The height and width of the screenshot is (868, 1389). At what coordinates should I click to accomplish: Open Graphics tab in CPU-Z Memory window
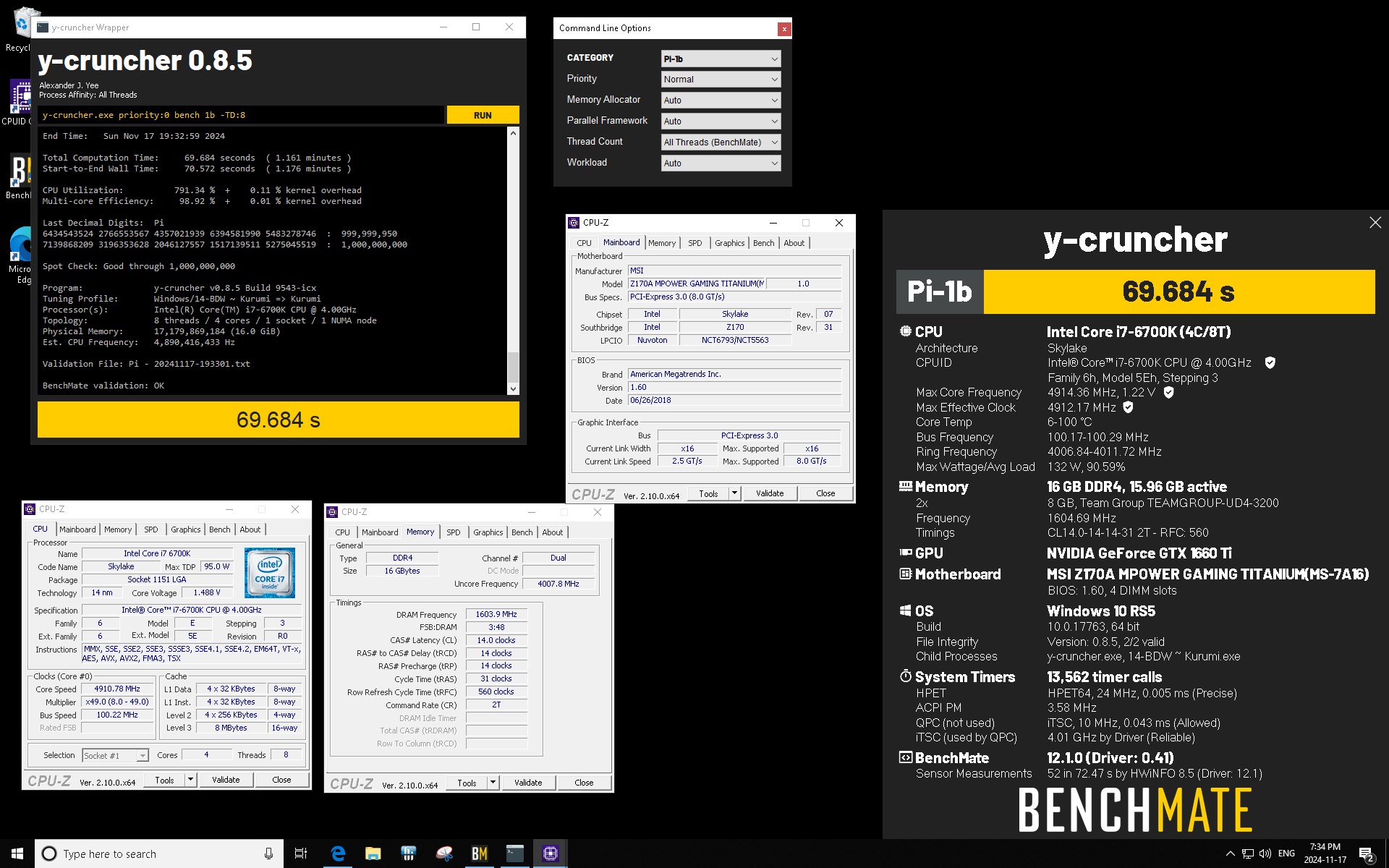[488, 532]
